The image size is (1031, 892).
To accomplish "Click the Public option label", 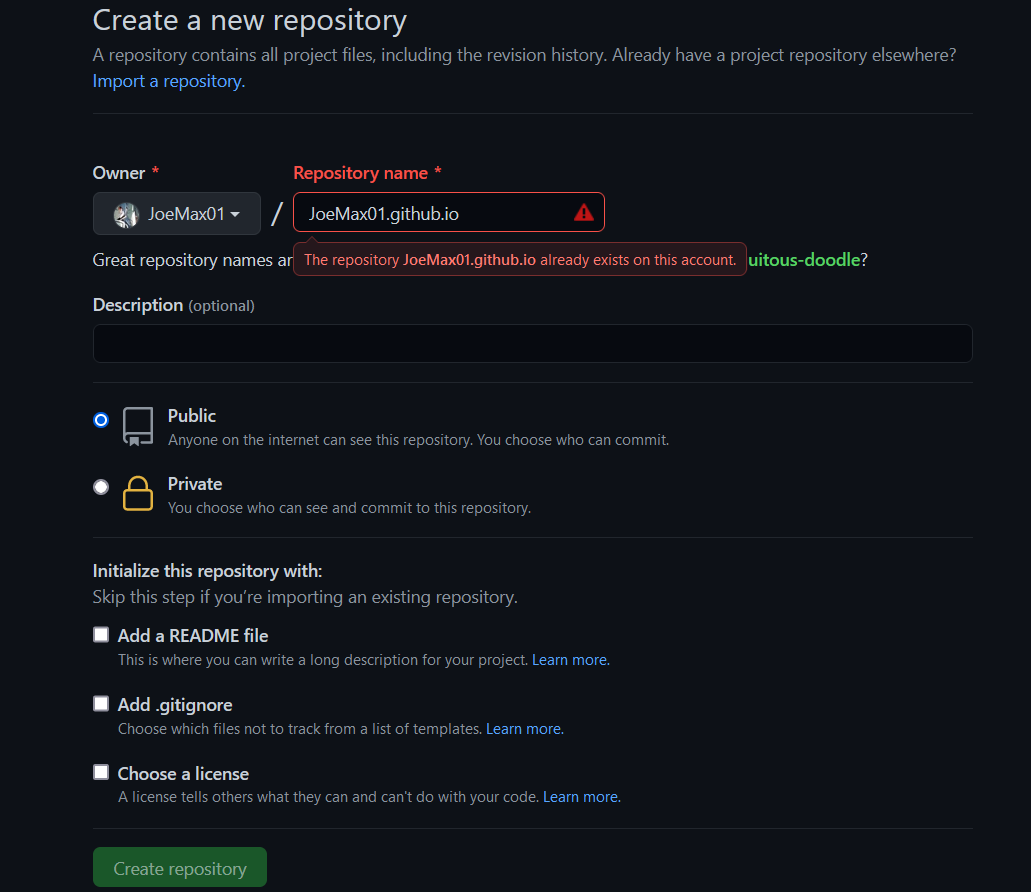I will pos(191,415).
